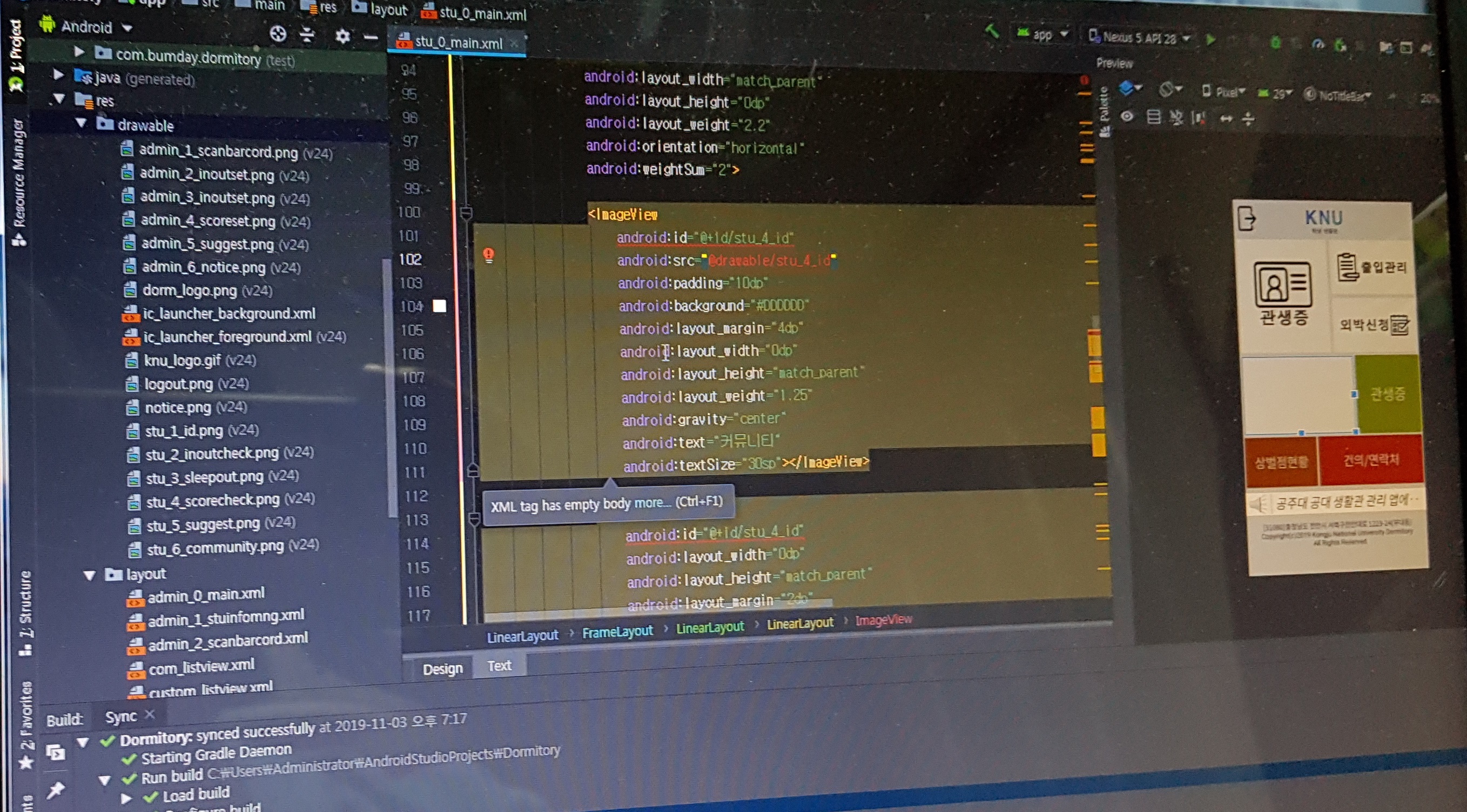
Task: Select the stu_0_main.xml editor tab
Action: (x=458, y=42)
